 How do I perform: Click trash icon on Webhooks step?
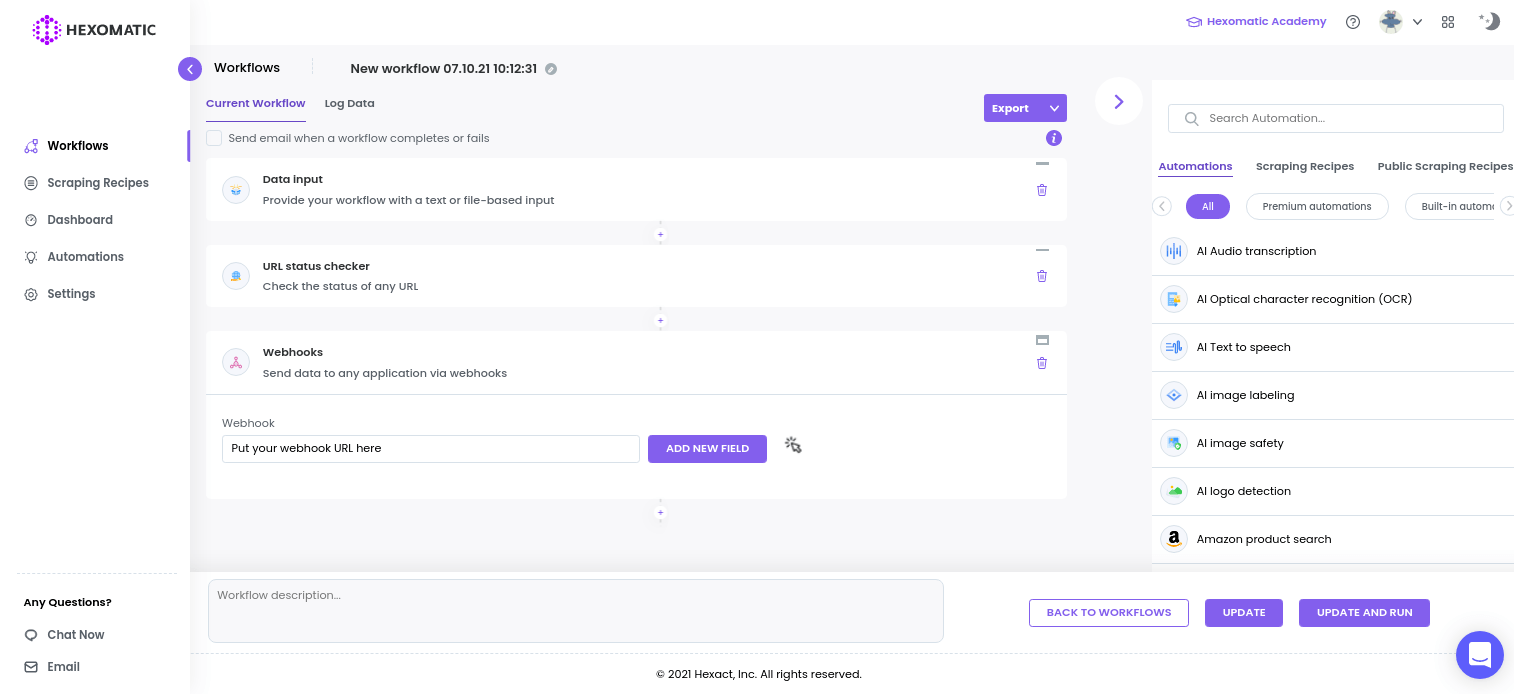click(1042, 363)
